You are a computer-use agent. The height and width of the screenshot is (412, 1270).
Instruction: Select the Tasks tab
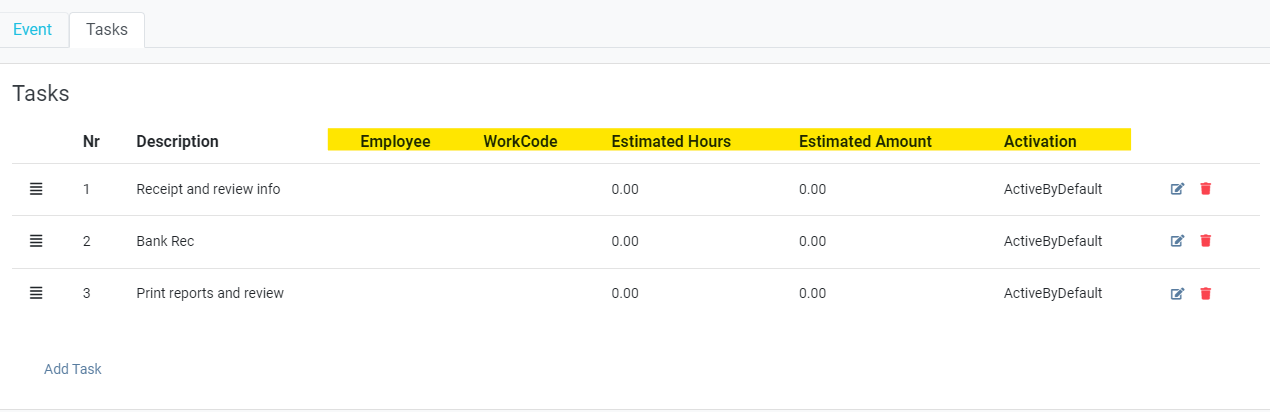[x=107, y=29]
